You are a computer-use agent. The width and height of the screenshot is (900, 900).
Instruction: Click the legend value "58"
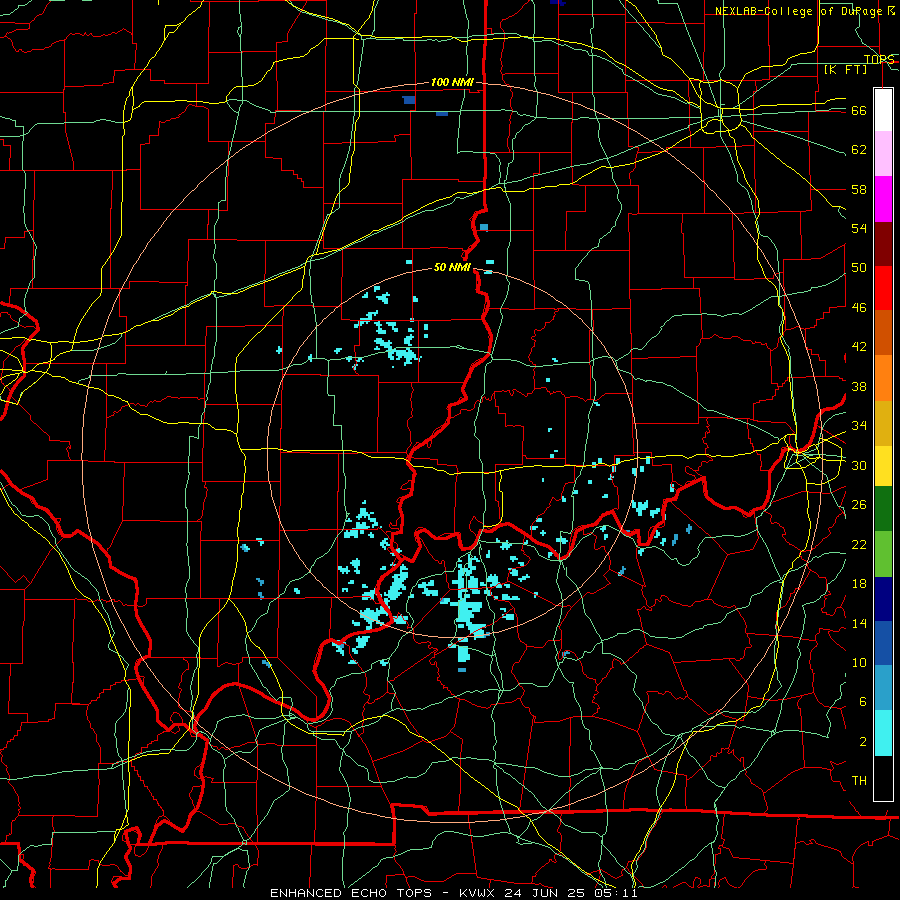pyautogui.click(x=859, y=189)
